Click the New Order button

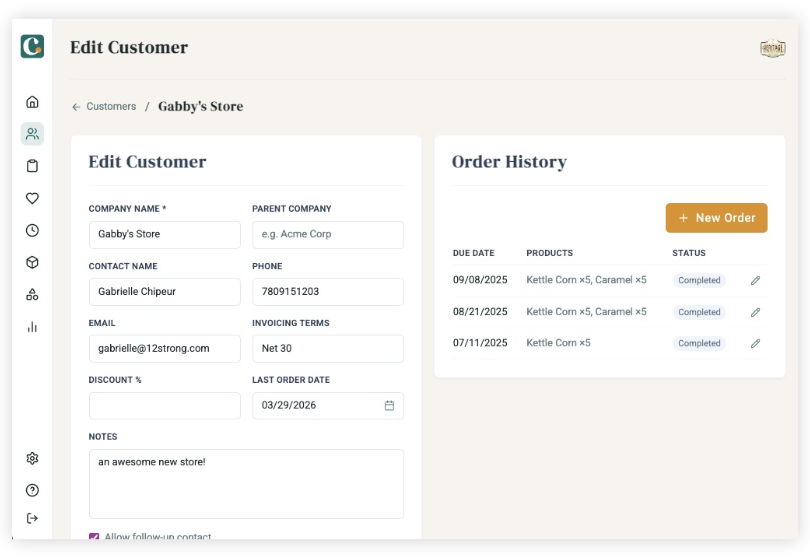pos(716,218)
